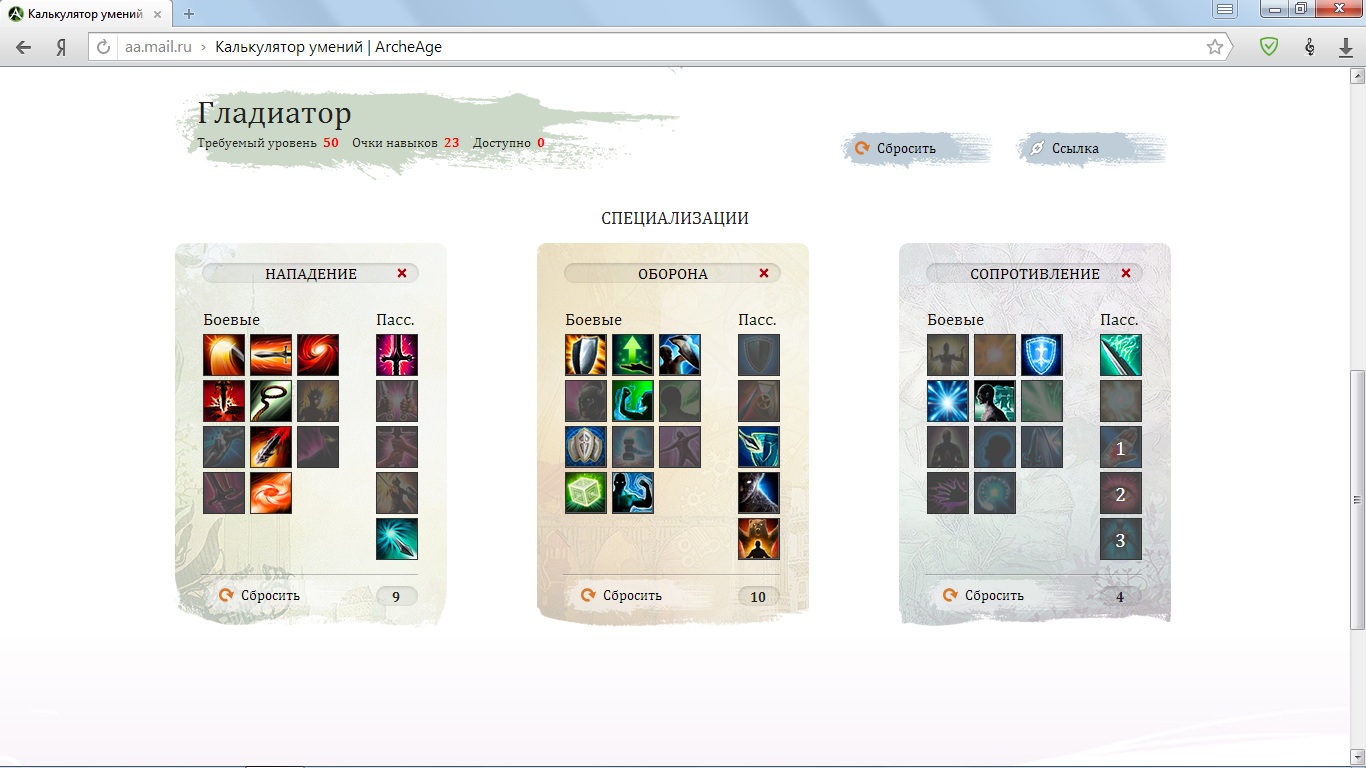Remove the Оборона specialization with red X
This screenshot has height=768, width=1366.
[x=764, y=273]
